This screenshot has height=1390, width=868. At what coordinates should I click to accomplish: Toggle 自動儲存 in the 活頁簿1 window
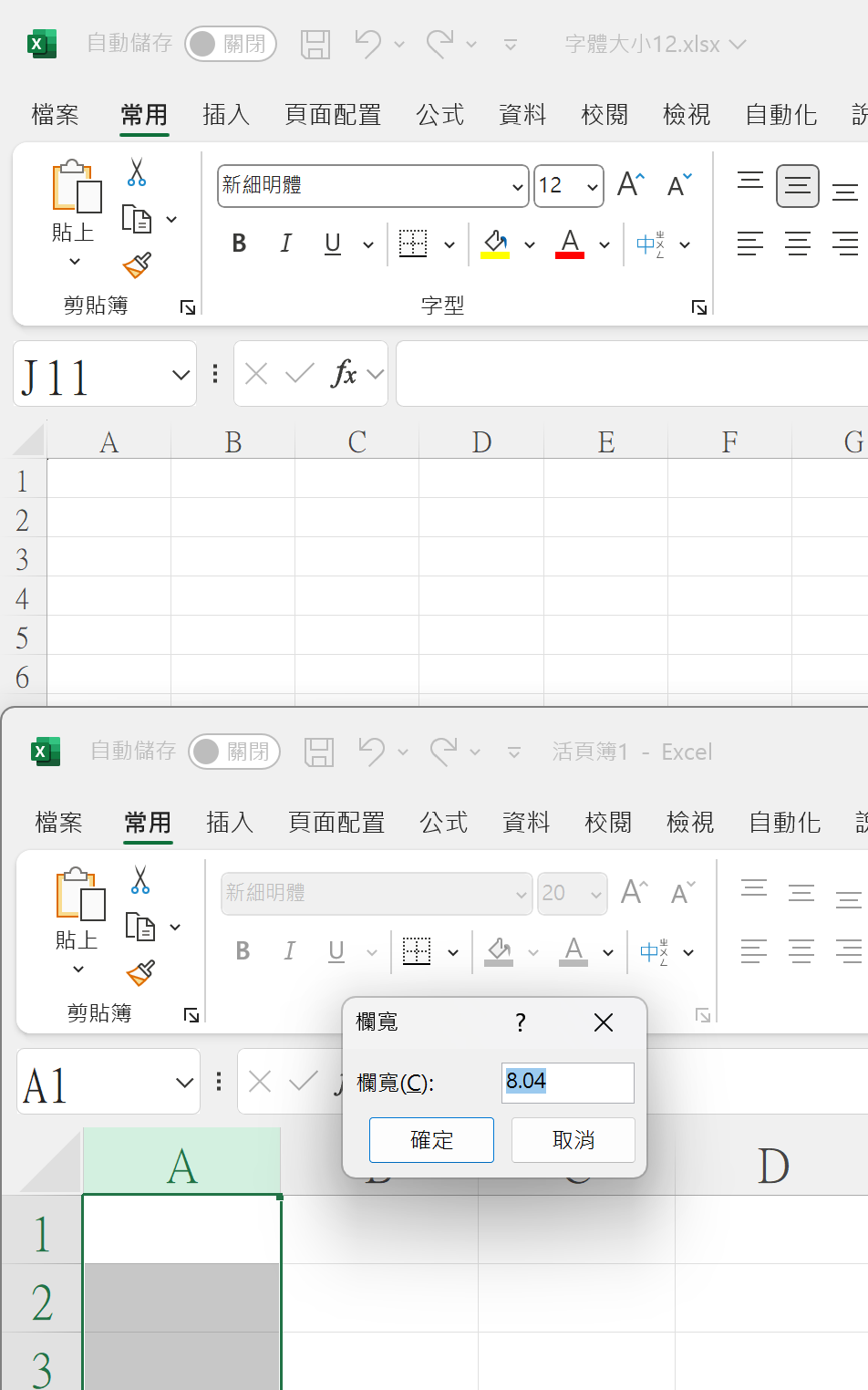click(x=233, y=752)
